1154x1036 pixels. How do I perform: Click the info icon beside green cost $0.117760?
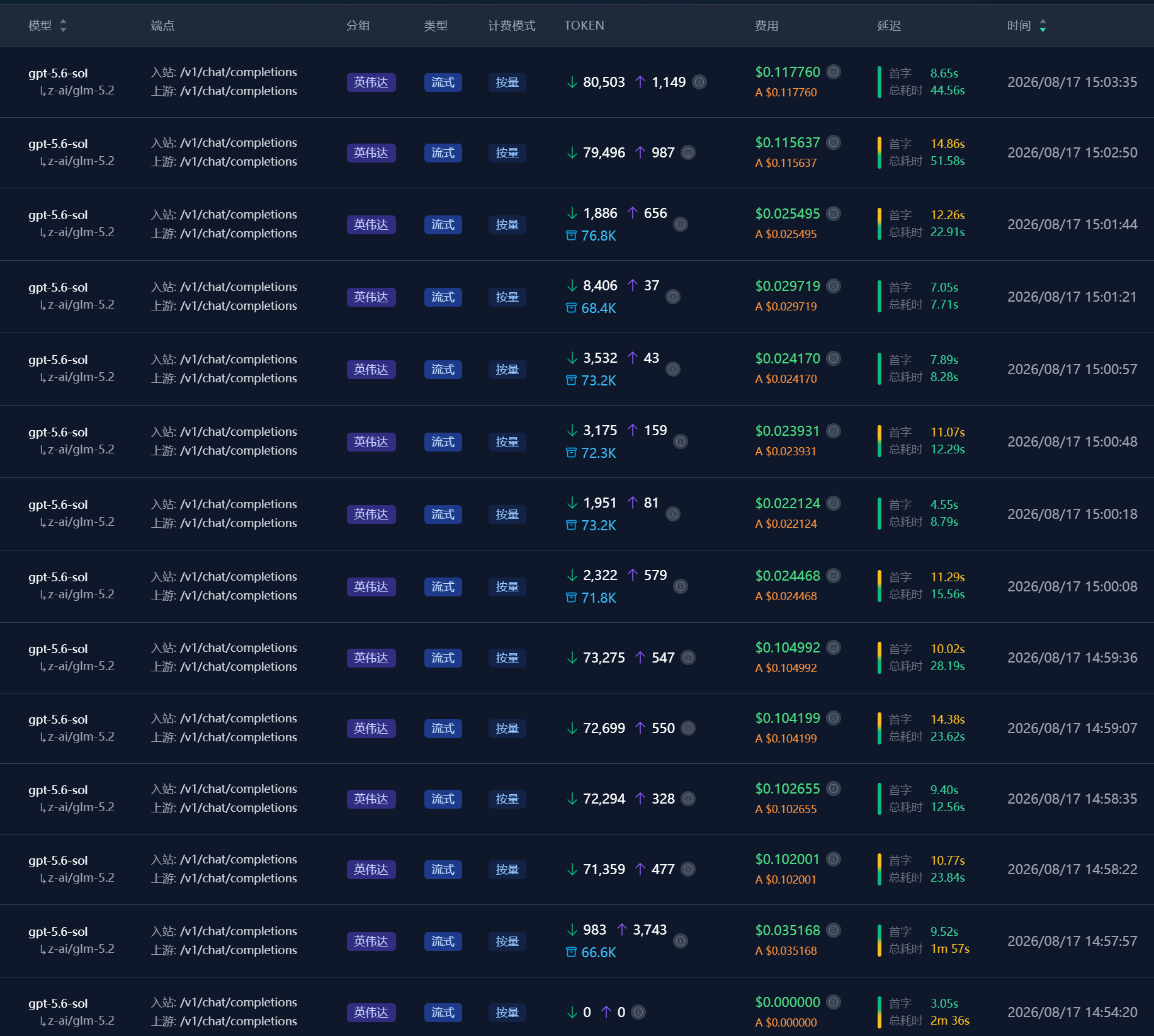[834, 72]
